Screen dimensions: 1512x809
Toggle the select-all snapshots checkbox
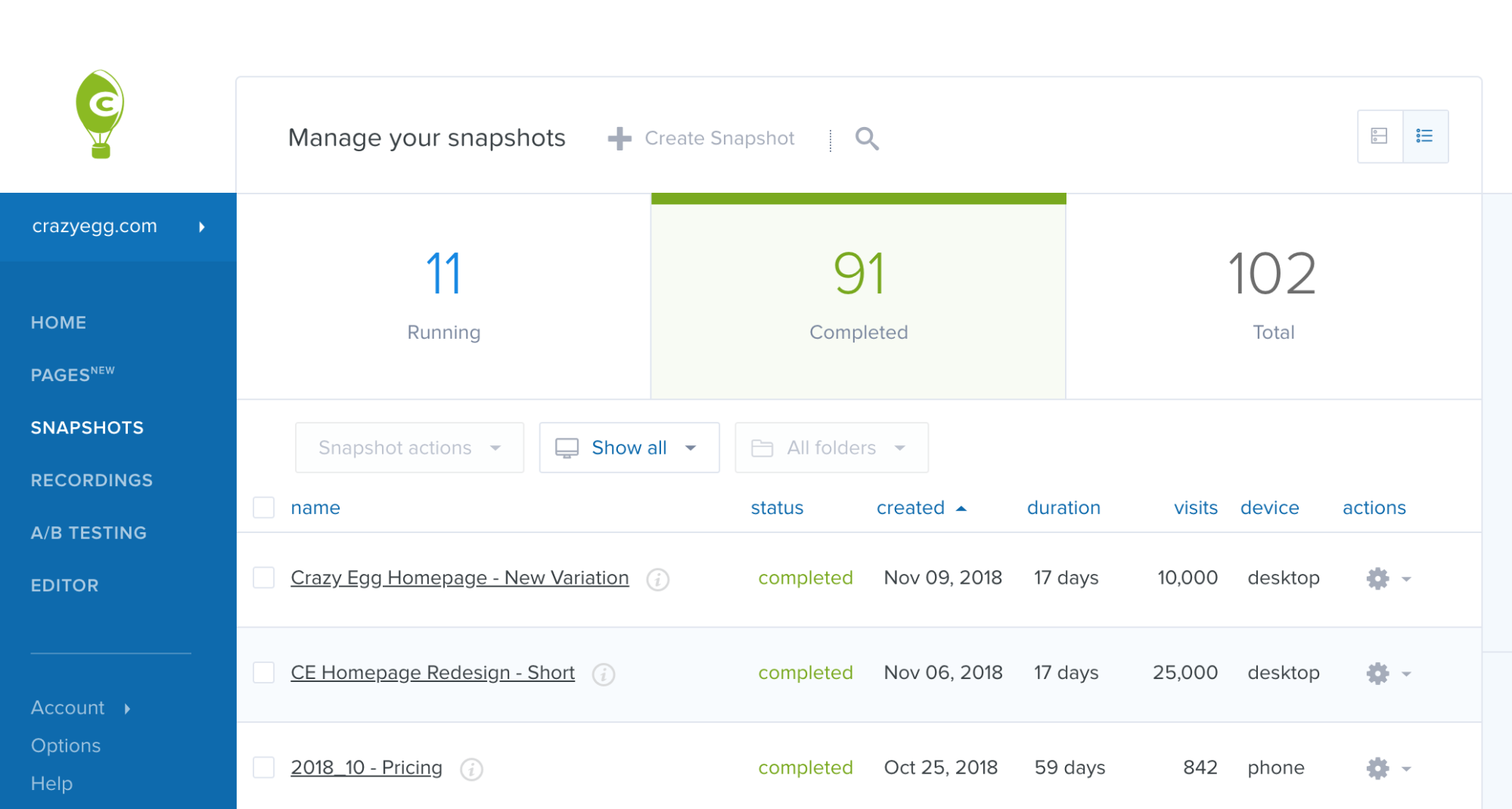click(x=263, y=507)
